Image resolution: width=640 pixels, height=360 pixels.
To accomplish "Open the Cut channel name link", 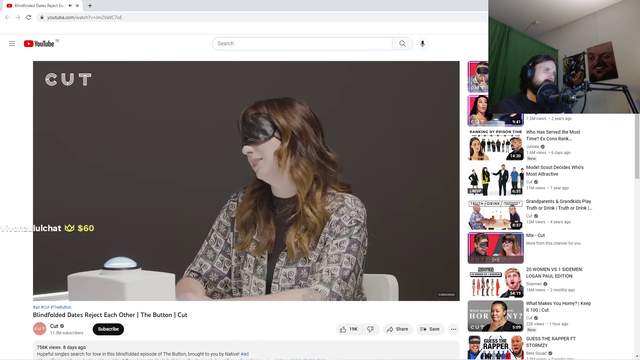I will click(x=54, y=326).
